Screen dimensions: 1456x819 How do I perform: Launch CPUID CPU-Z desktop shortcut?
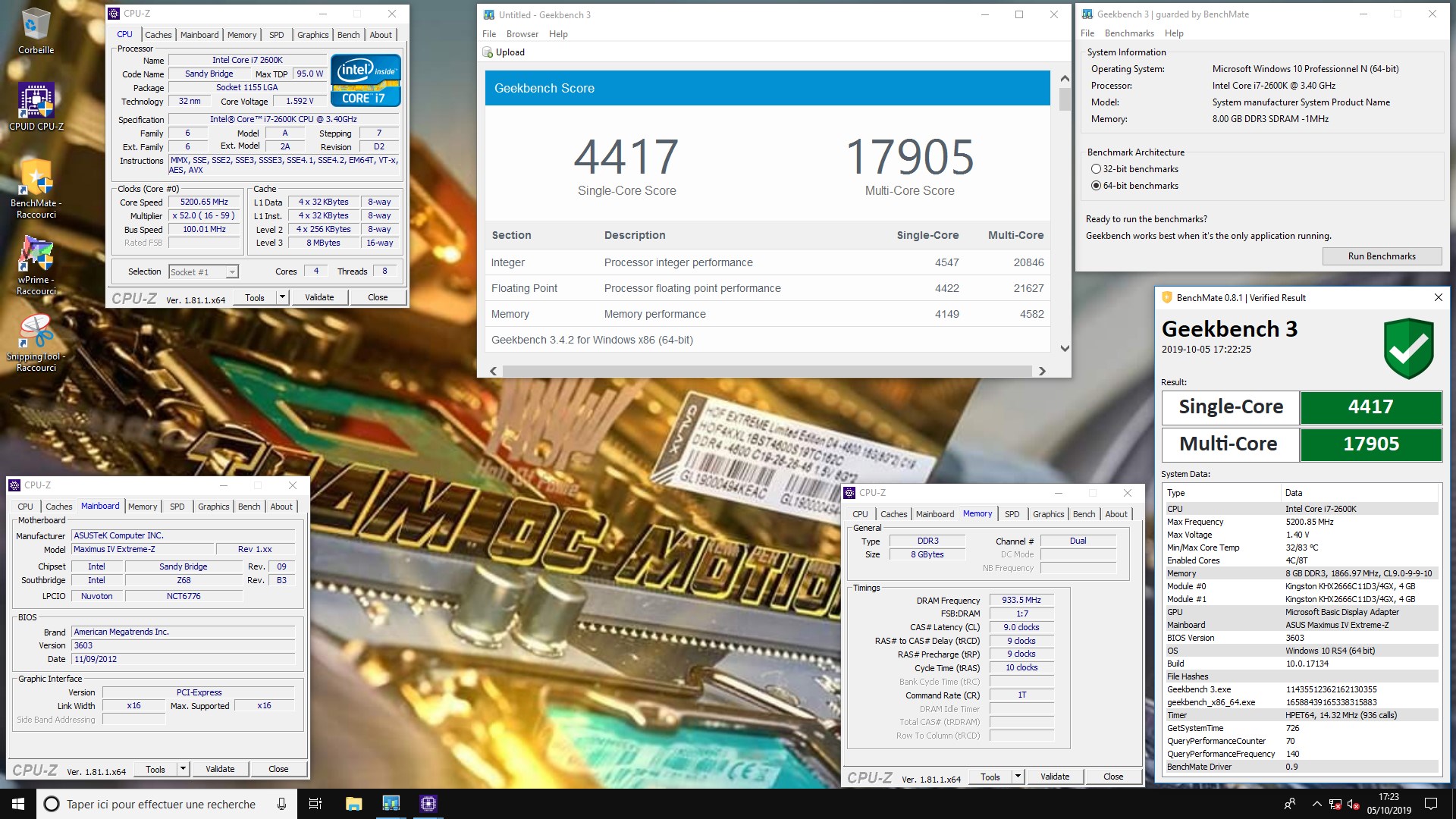coord(36,106)
